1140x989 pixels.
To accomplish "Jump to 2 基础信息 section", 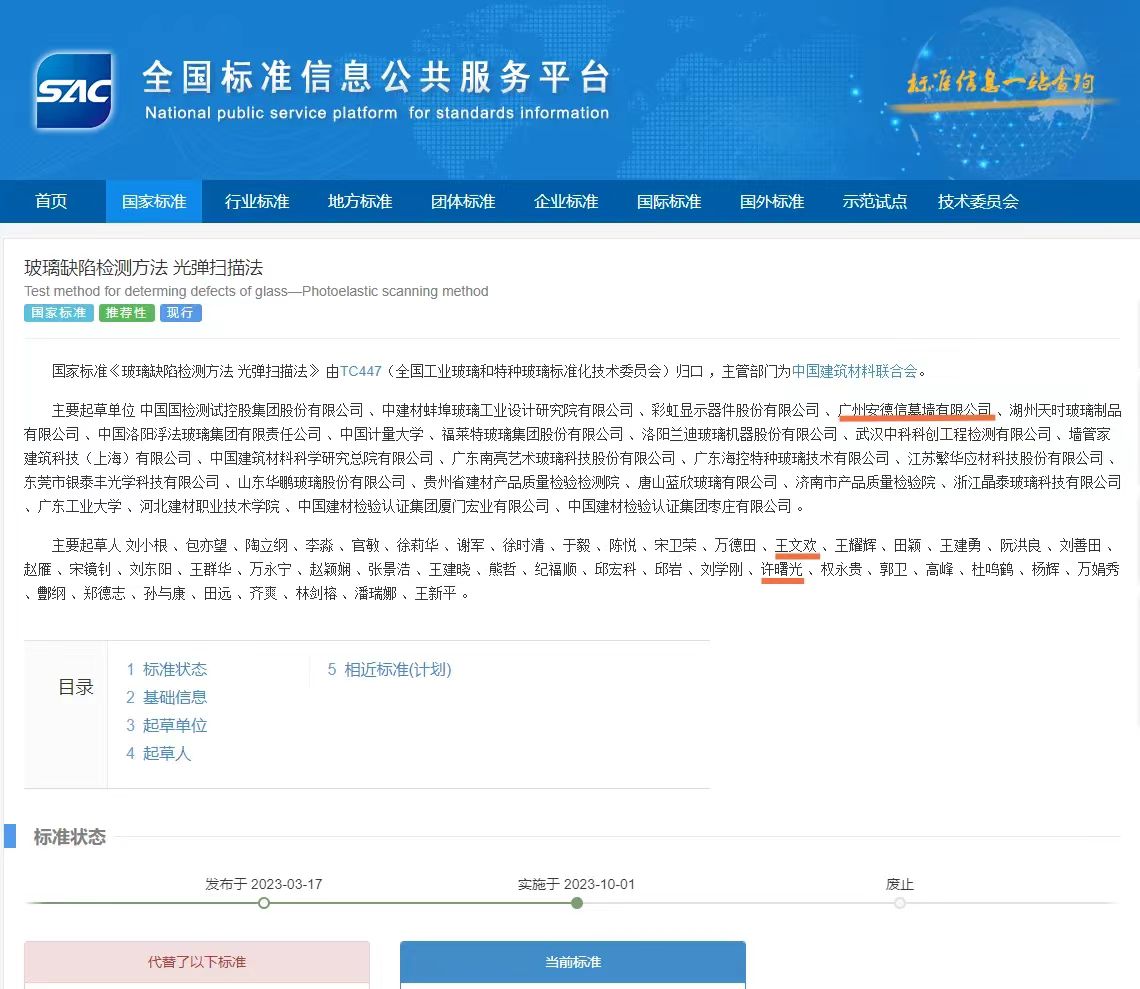I will (166, 697).
